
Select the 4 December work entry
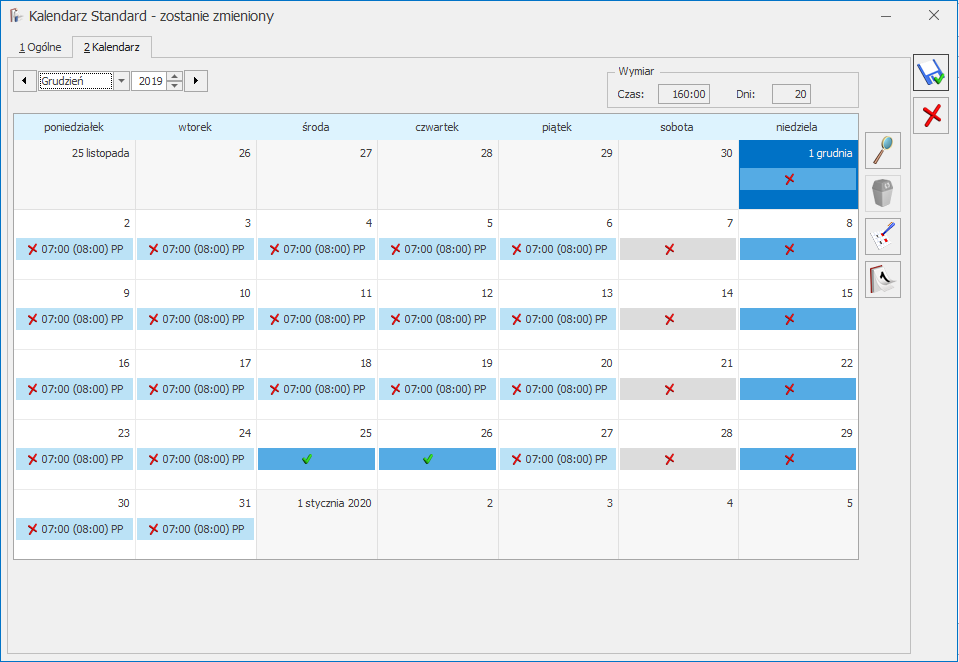pyautogui.click(x=316, y=249)
